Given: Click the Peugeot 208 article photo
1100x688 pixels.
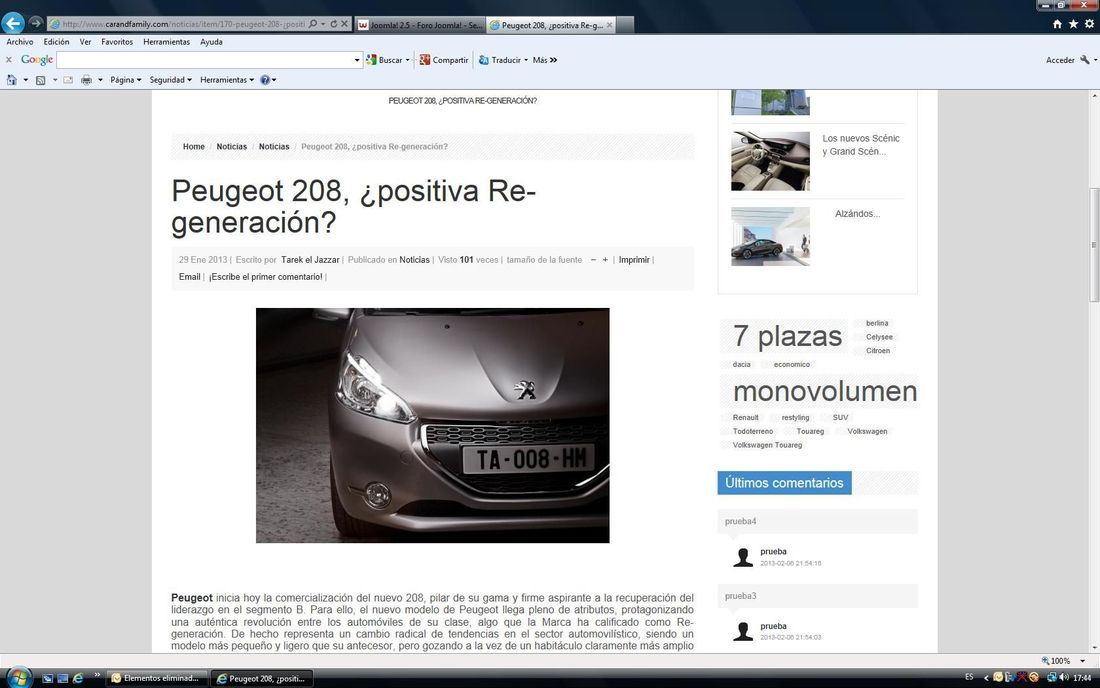Looking at the screenshot, I should (432, 425).
